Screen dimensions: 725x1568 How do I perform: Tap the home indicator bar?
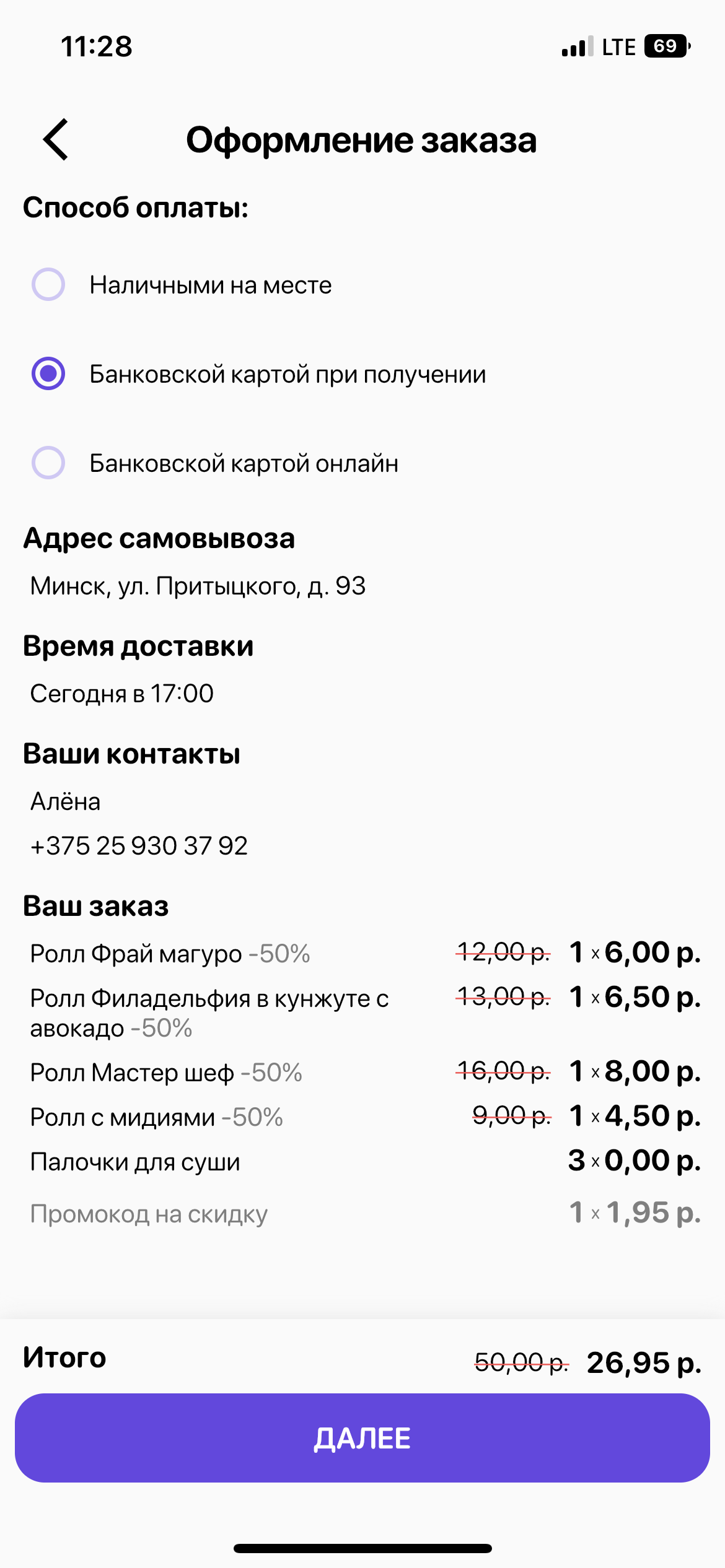pos(362,1548)
